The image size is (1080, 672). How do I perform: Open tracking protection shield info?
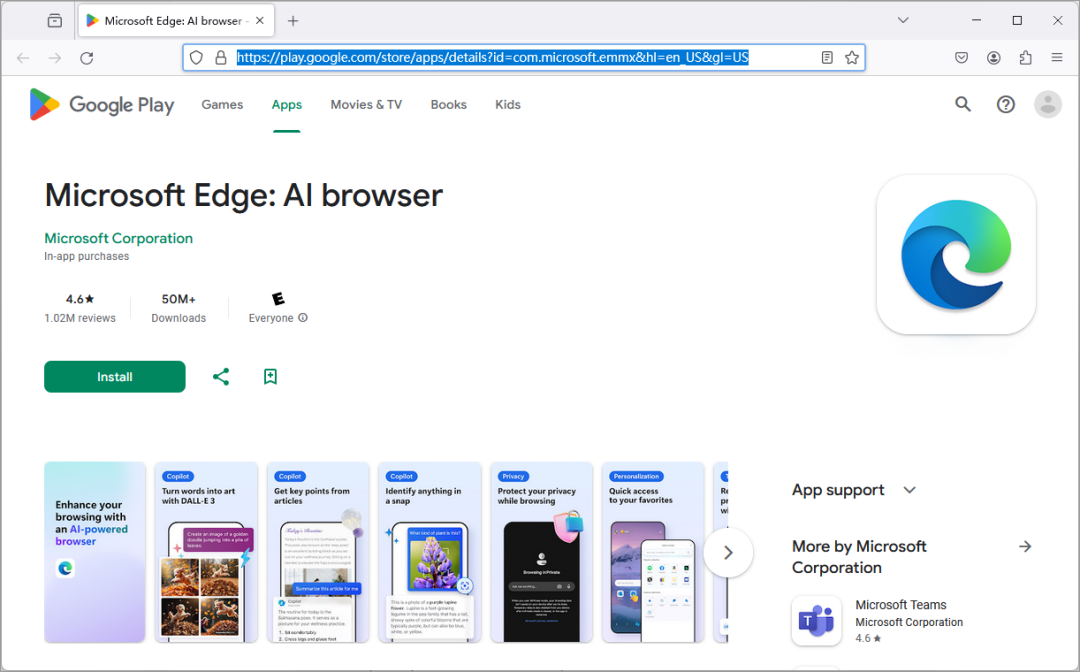(x=196, y=58)
